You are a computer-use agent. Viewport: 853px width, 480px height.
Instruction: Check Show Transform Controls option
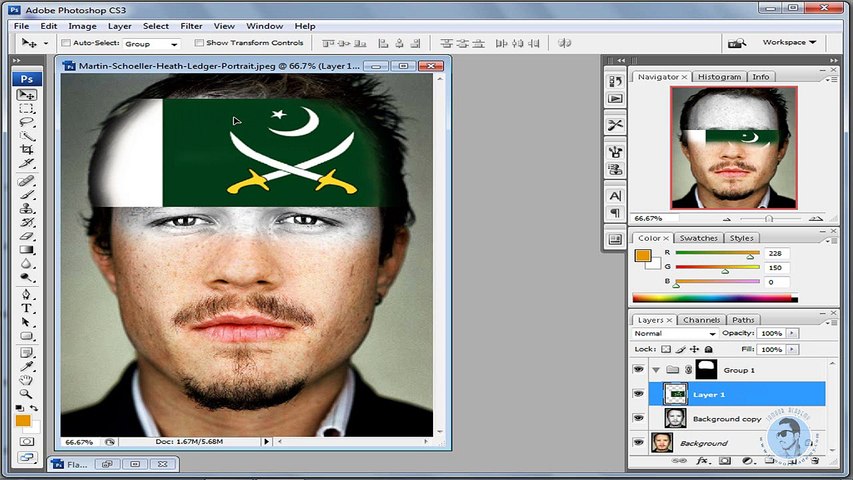point(199,43)
